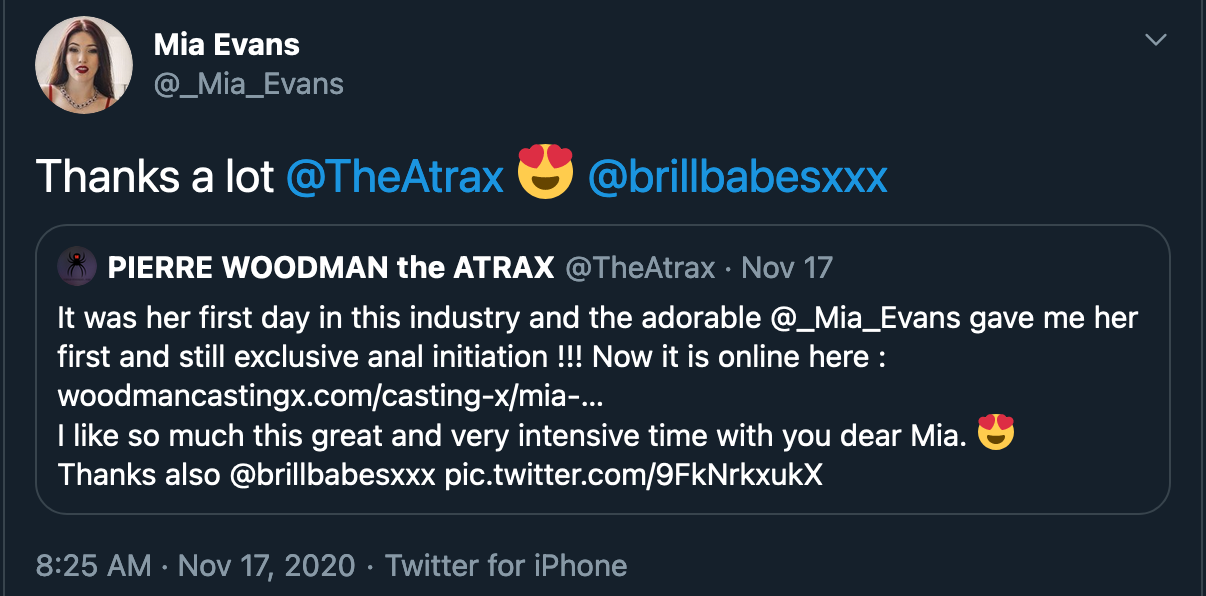Expand the tweet options chevron menu
This screenshot has height=596, width=1206.
coord(1156,41)
